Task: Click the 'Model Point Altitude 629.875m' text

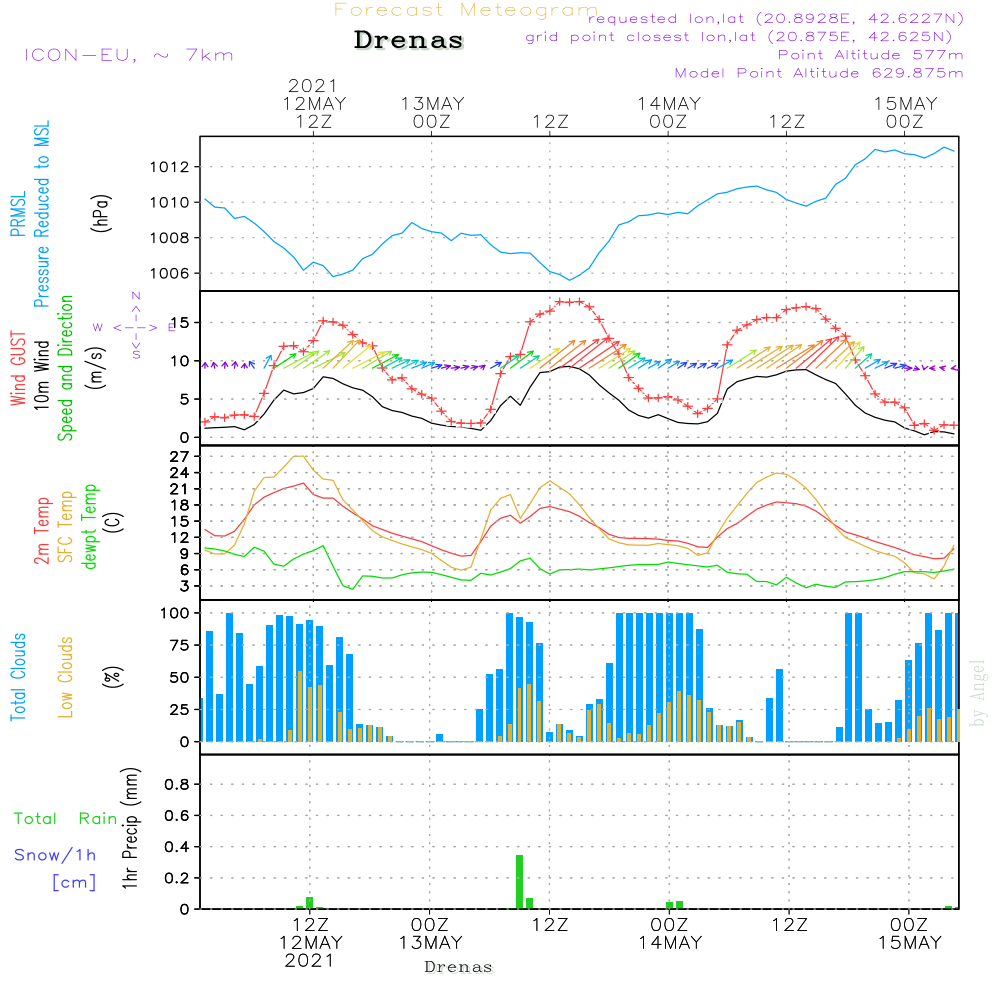Action: 819,73
